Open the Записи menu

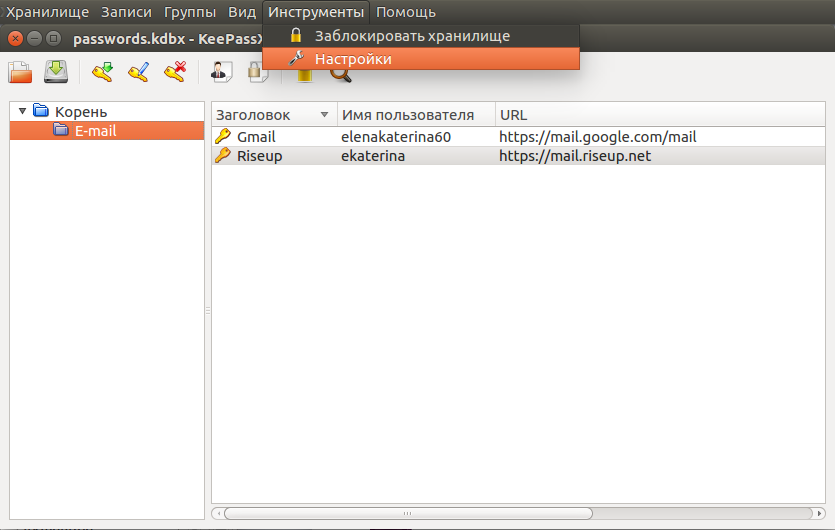[x=126, y=12]
